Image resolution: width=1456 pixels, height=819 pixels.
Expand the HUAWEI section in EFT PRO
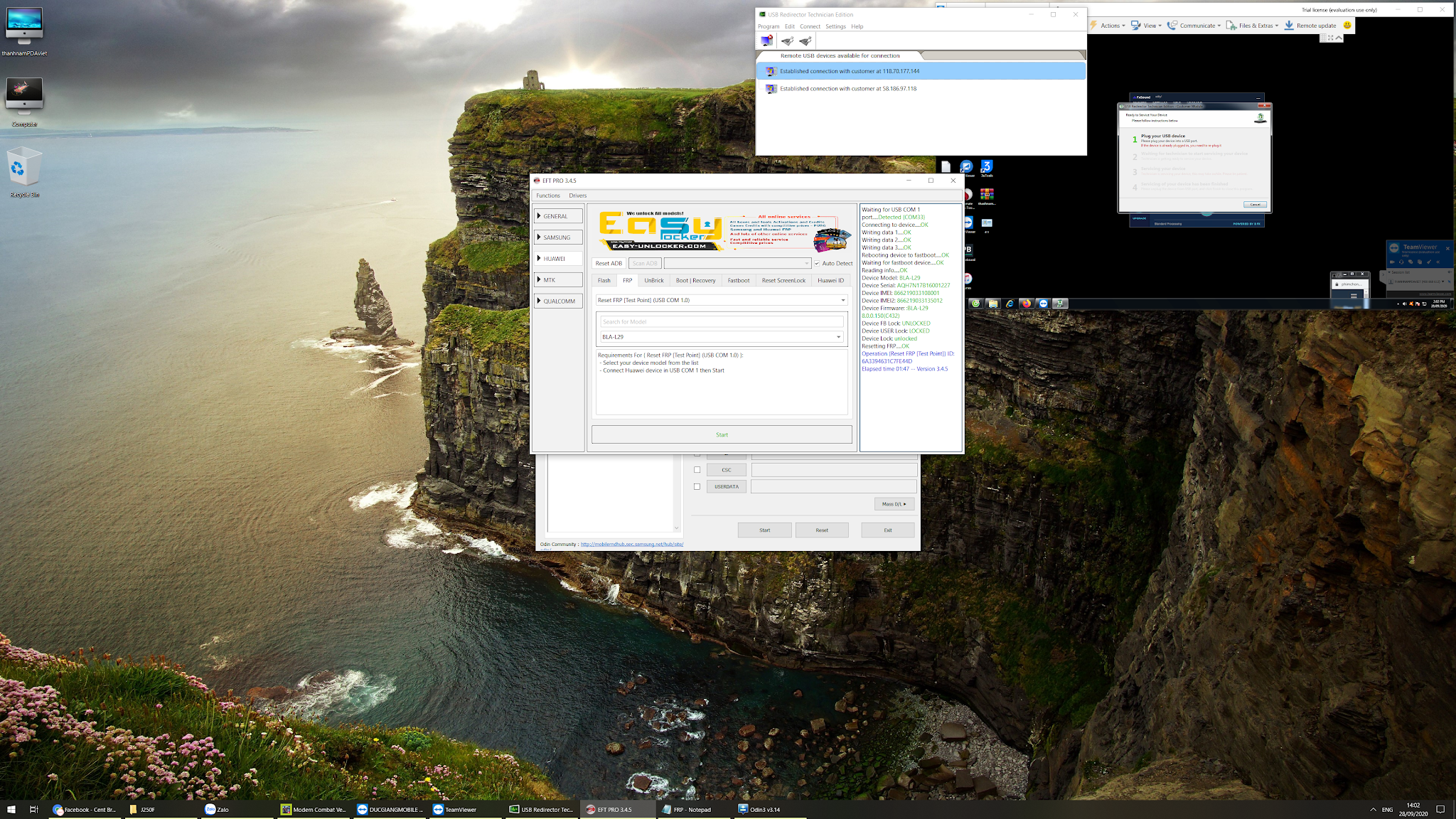tap(559, 259)
